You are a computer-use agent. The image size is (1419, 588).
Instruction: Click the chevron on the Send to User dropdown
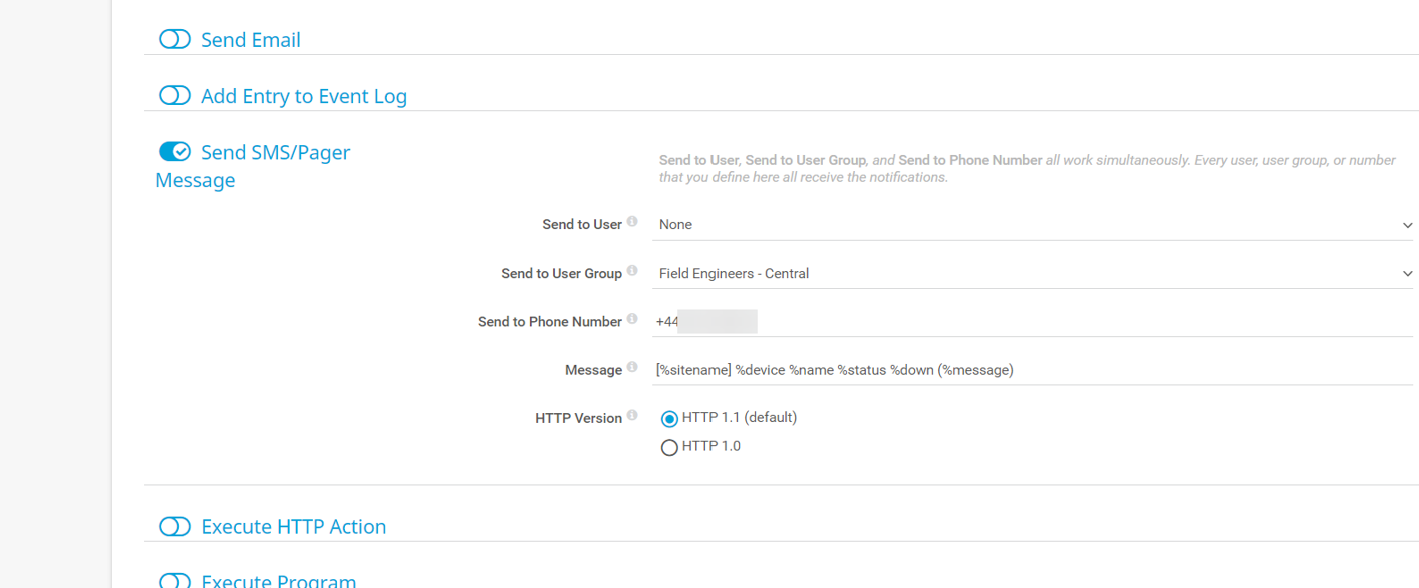click(x=1406, y=225)
